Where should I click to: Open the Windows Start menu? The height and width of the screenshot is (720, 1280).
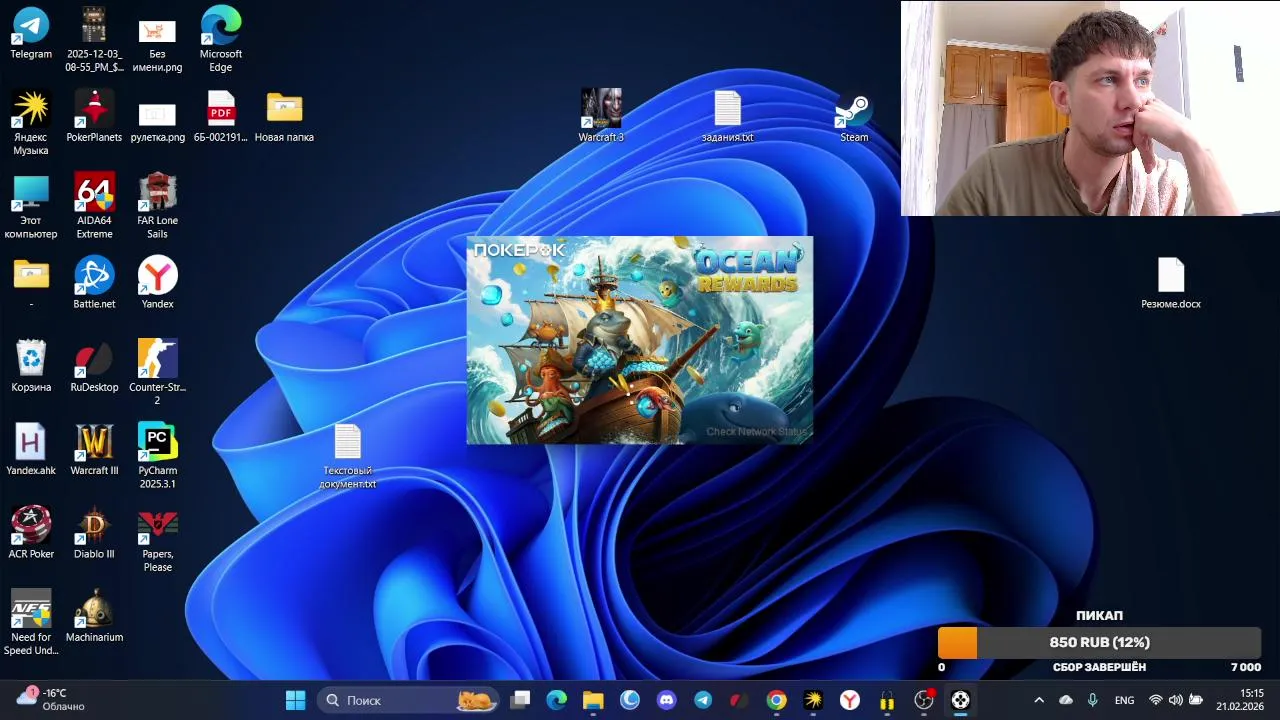296,700
